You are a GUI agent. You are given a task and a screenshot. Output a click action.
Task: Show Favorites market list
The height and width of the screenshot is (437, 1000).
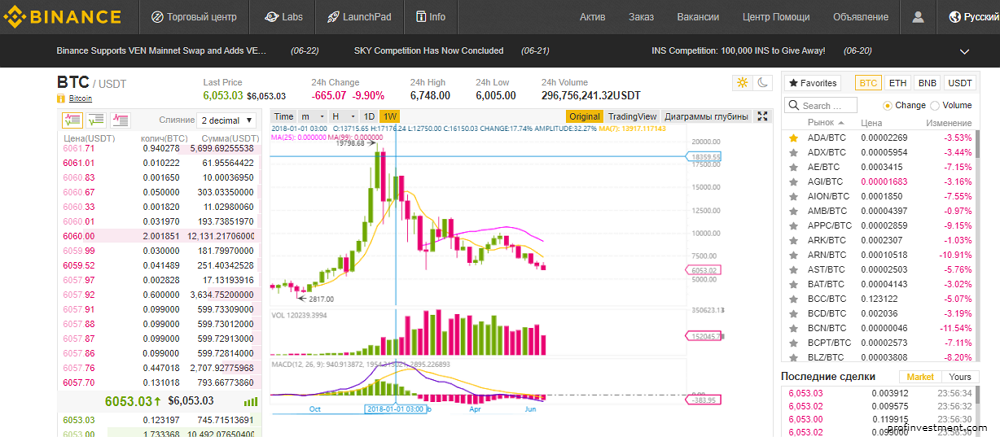click(812, 83)
